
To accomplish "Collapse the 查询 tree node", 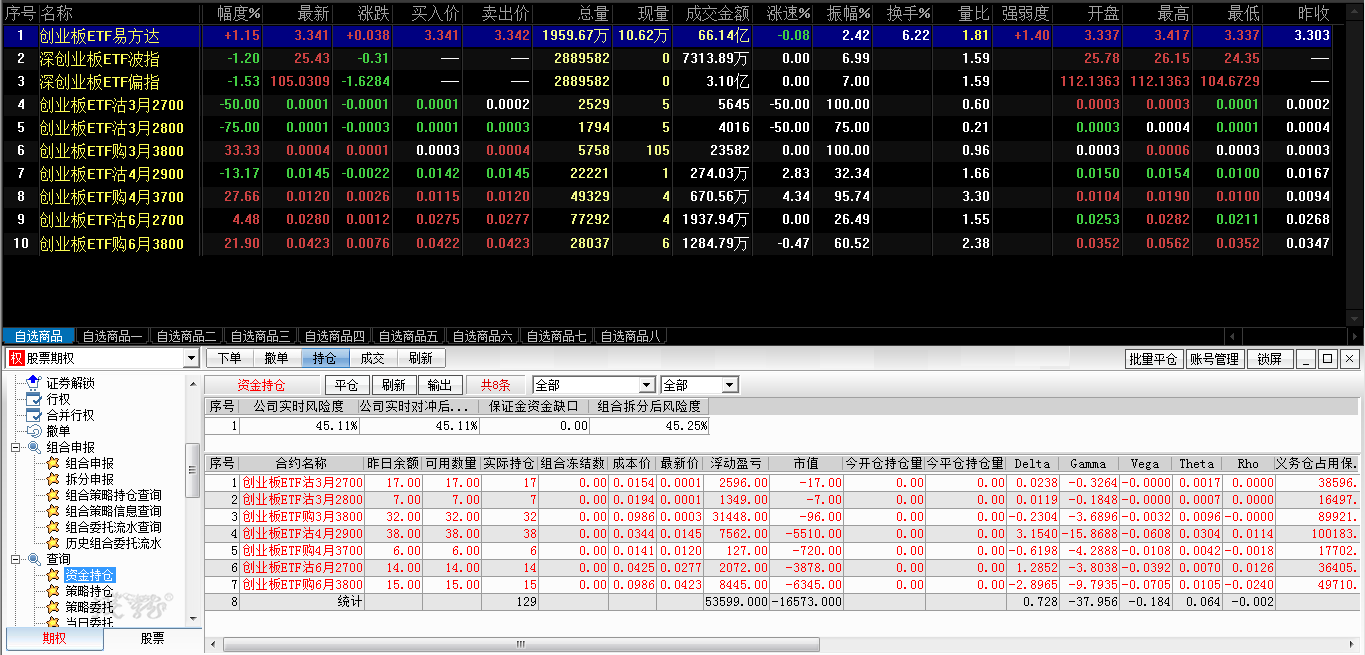I will (x=16, y=559).
